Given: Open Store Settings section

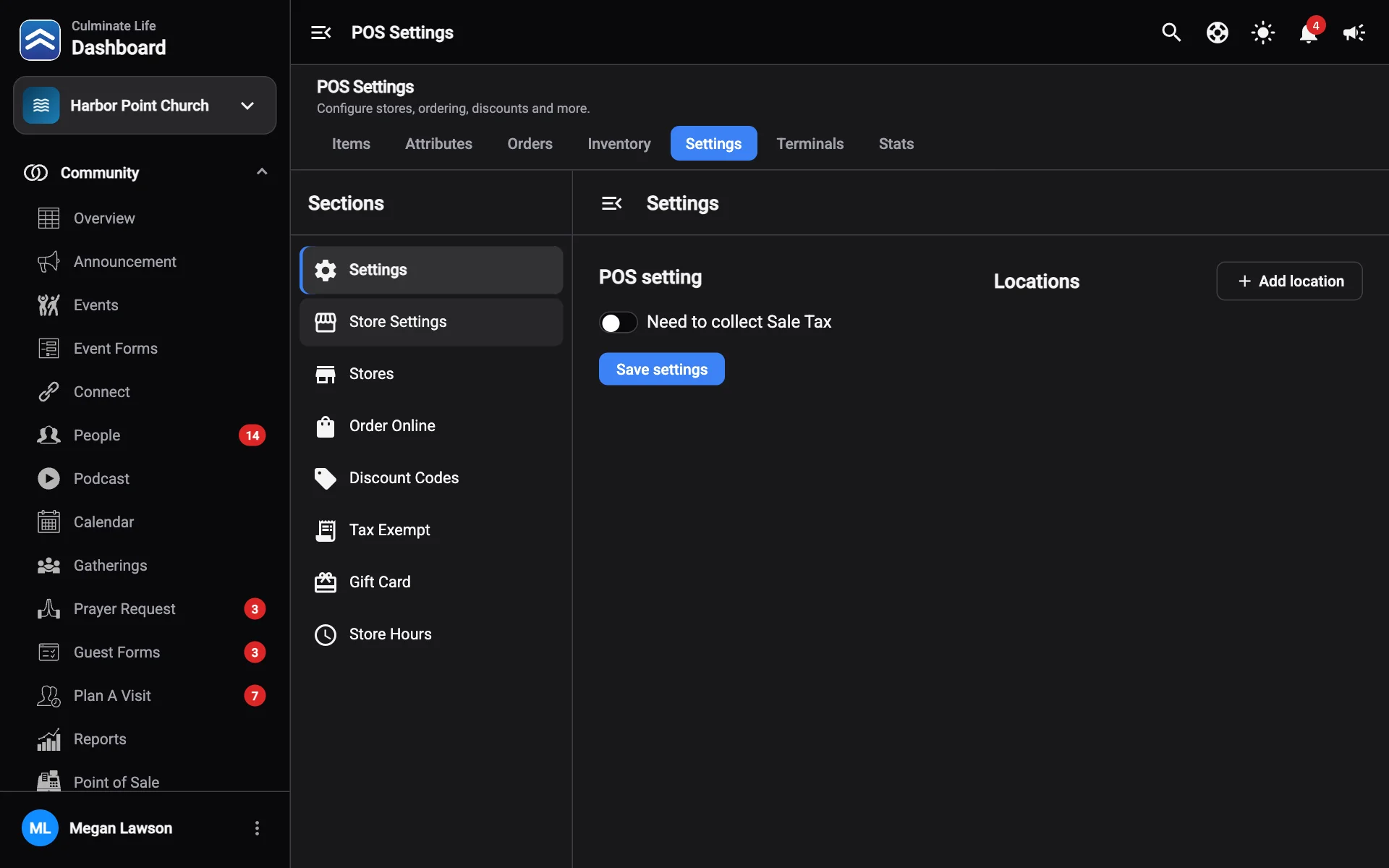Looking at the screenshot, I should tap(431, 322).
